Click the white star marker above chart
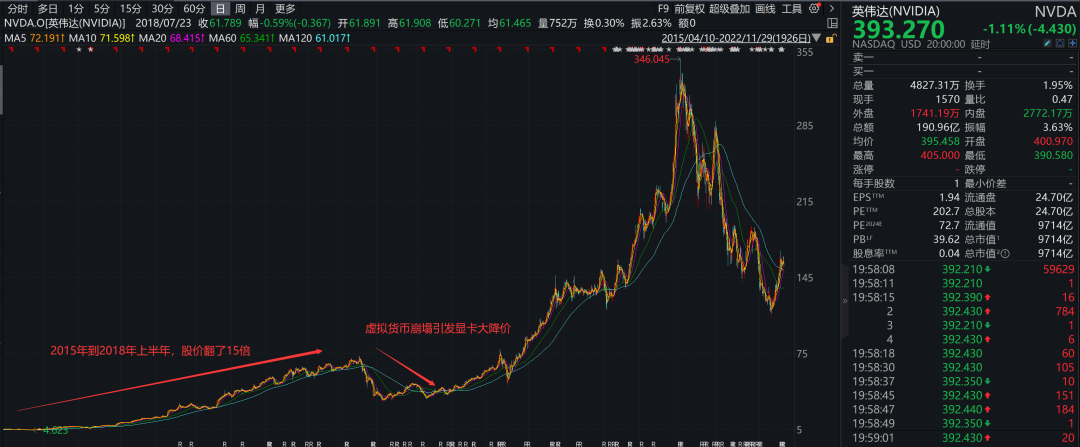The height and width of the screenshot is (447, 1080). coord(77,49)
